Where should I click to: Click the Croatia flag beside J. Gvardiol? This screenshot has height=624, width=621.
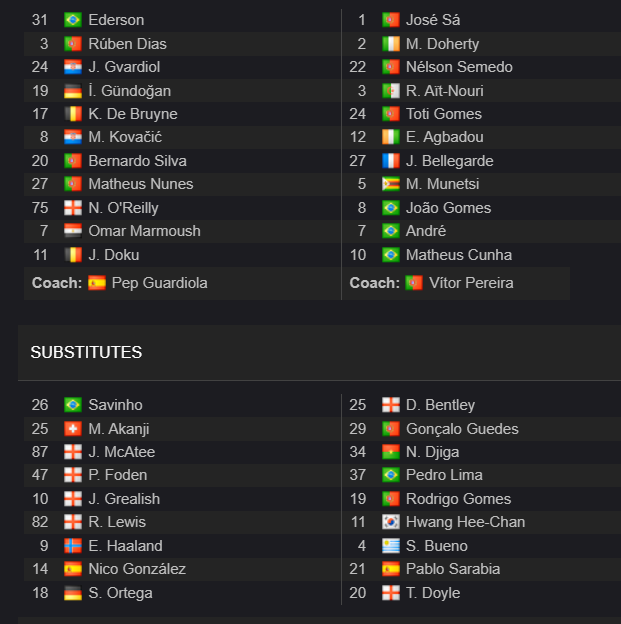click(73, 67)
